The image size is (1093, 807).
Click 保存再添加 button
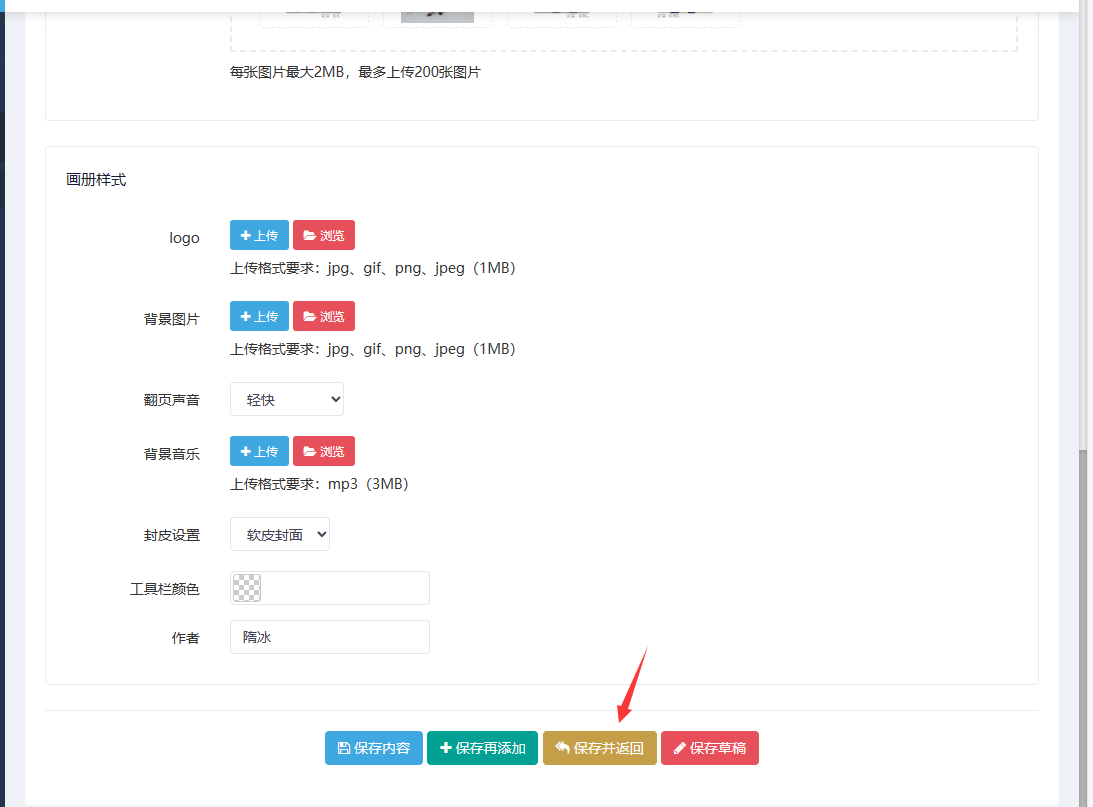coord(482,748)
